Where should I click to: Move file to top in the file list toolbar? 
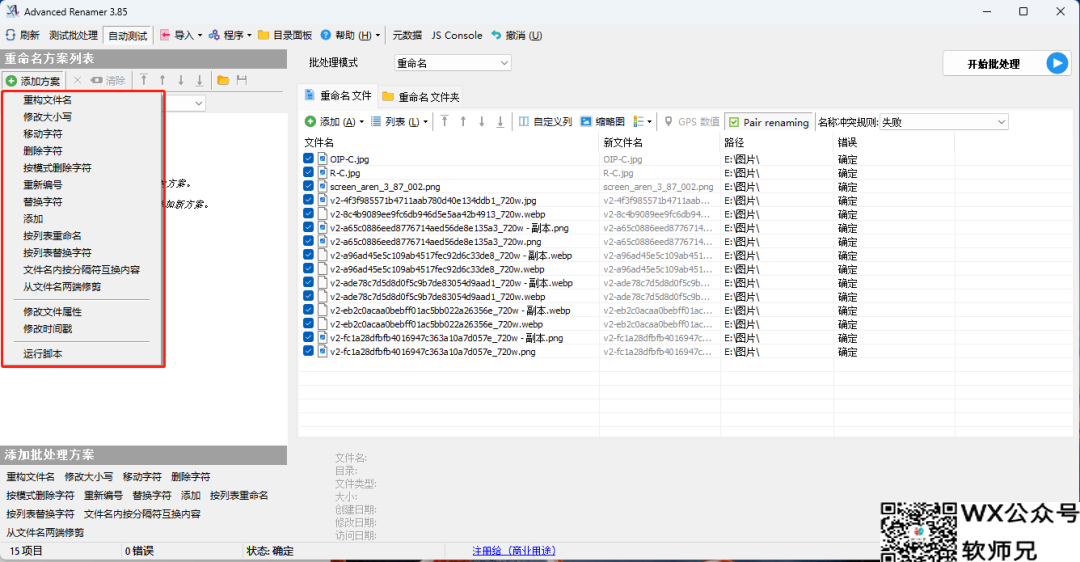click(x=445, y=121)
